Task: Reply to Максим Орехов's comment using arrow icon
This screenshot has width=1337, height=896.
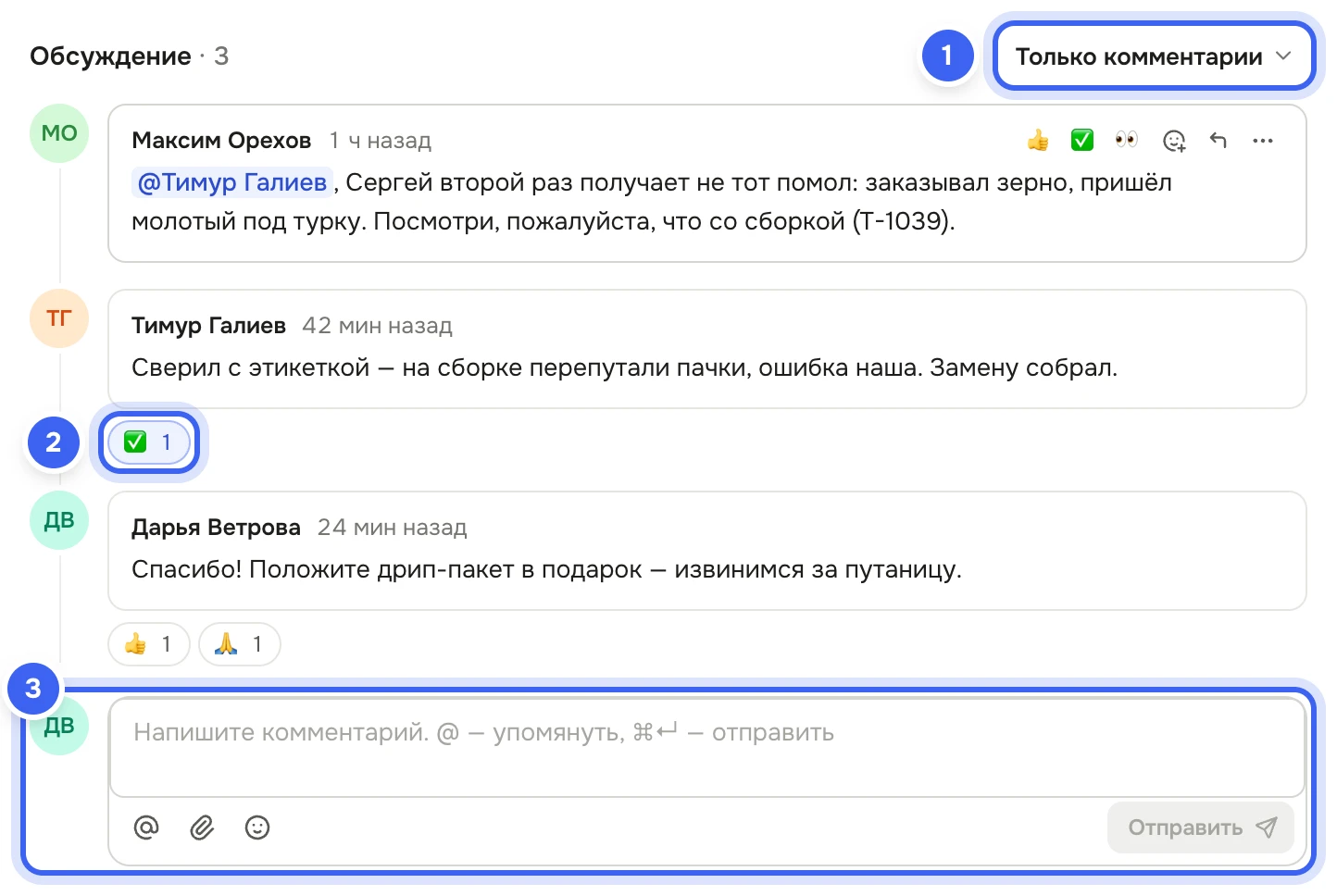Action: pyautogui.click(x=1218, y=141)
